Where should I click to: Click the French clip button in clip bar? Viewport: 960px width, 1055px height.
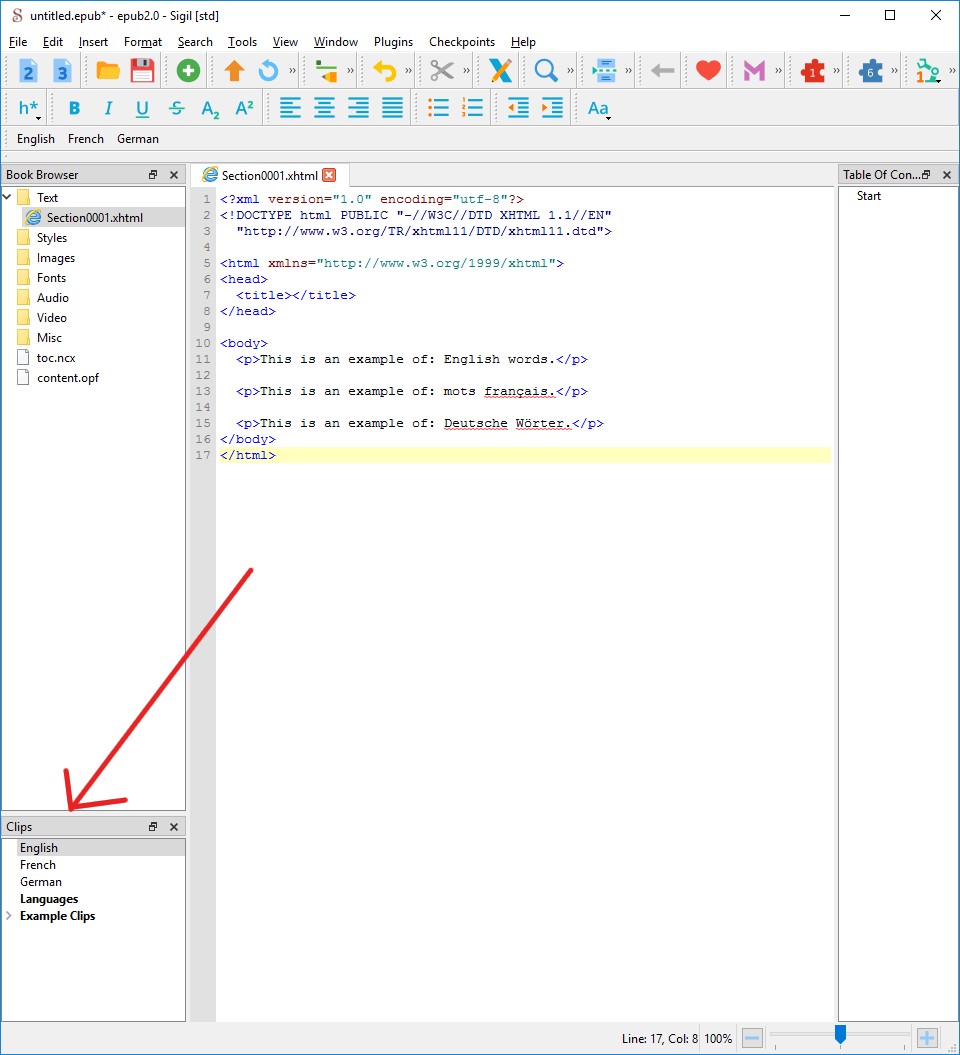point(85,139)
